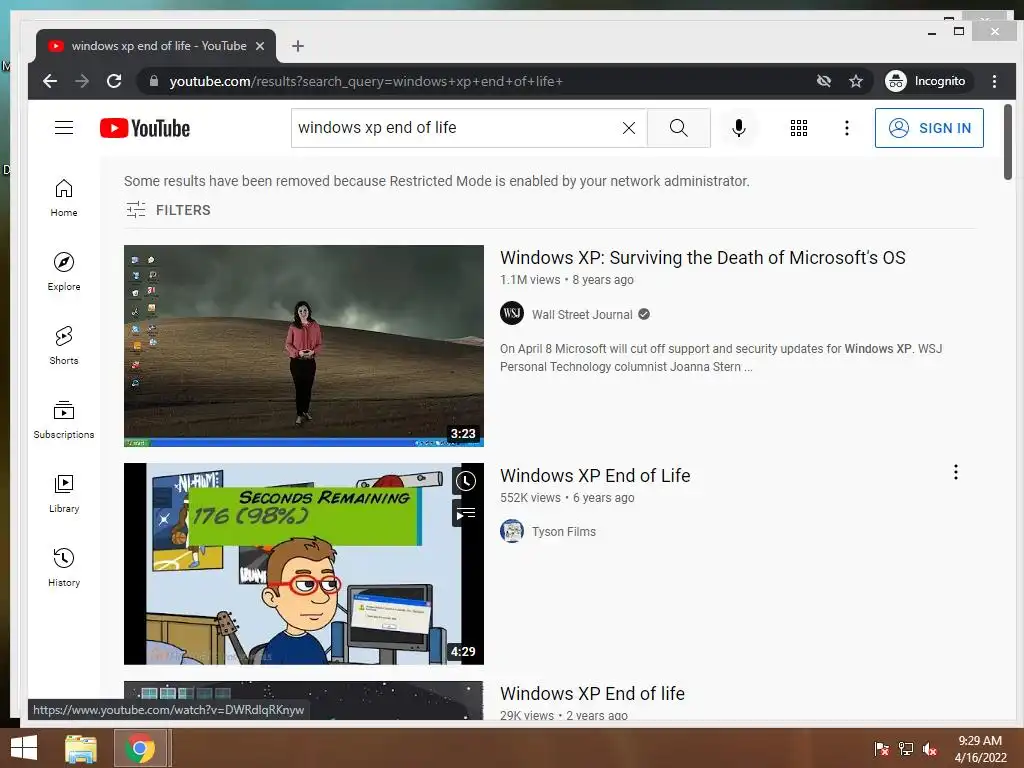Click the lock site info icon
The width and height of the screenshot is (1024, 768).
coord(154,81)
